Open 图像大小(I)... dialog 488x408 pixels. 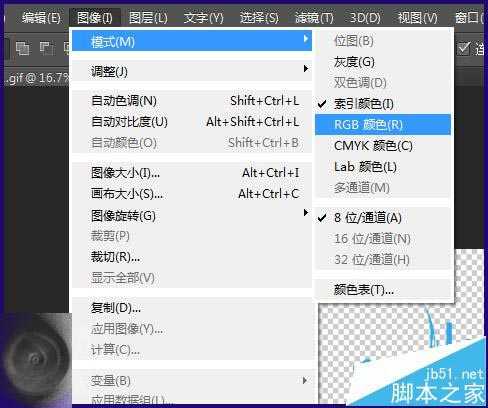[x=192, y=172]
